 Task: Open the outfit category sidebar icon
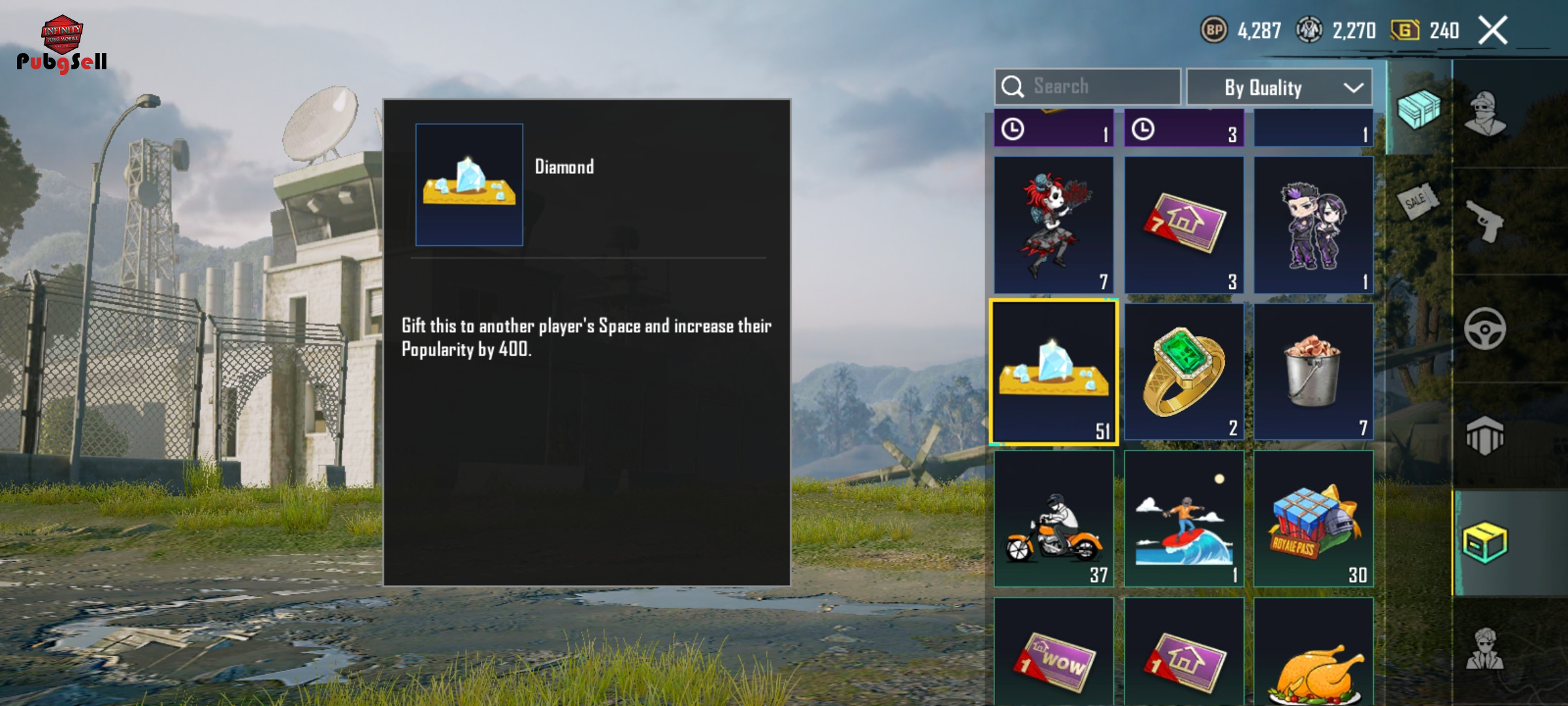(x=1484, y=113)
